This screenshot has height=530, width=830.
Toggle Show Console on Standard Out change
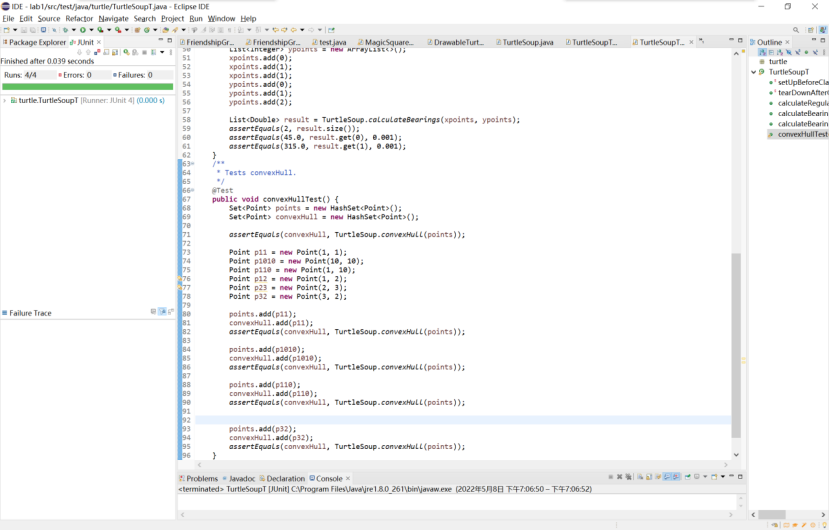tap(667, 477)
